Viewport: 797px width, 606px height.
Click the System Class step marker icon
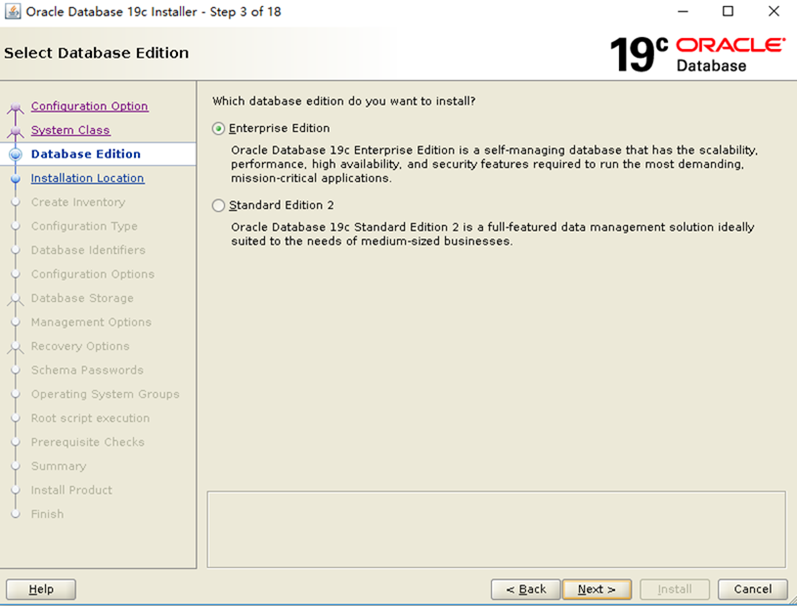[16, 132]
